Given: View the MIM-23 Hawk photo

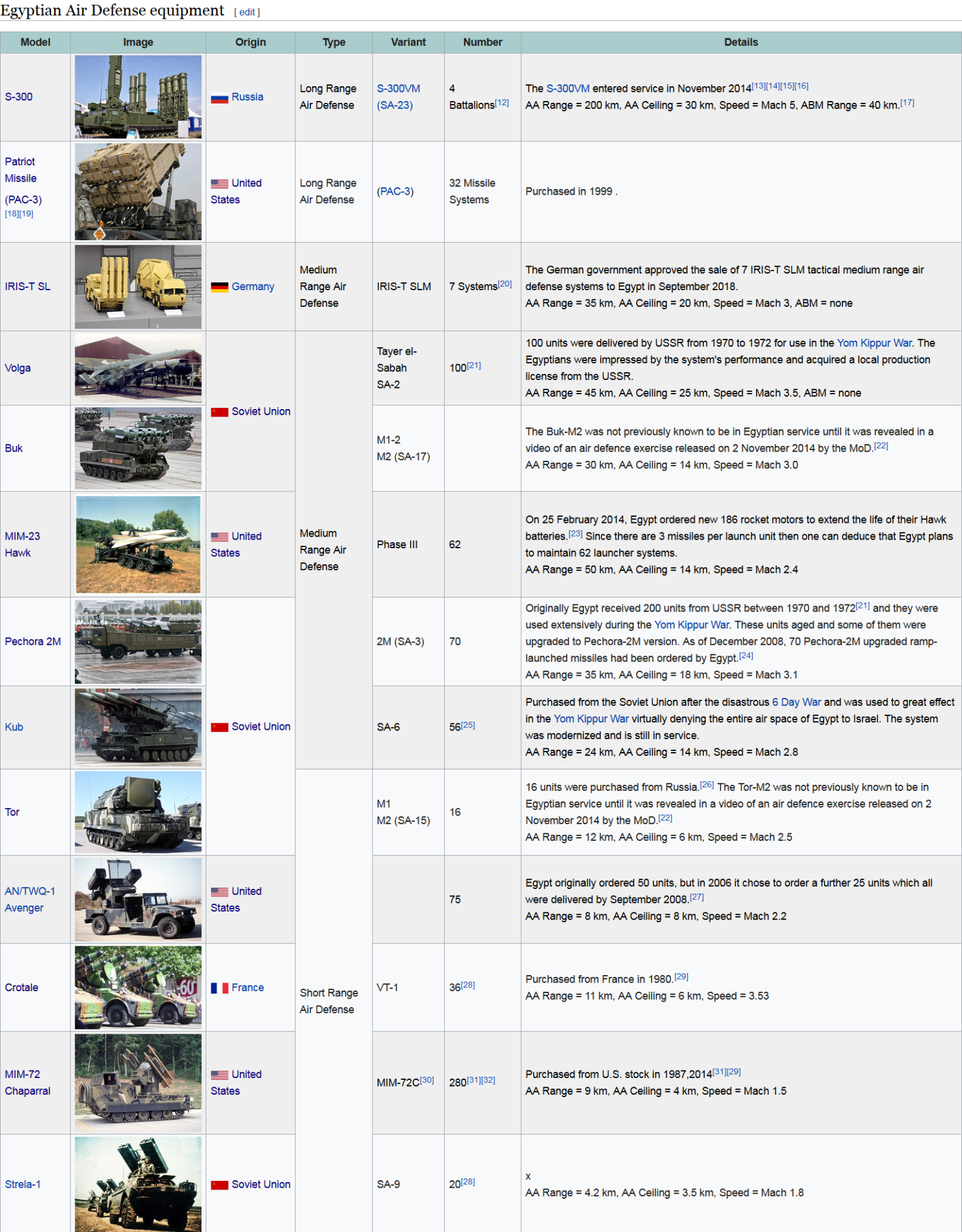Looking at the screenshot, I should pyautogui.click(x=138, y=545).
